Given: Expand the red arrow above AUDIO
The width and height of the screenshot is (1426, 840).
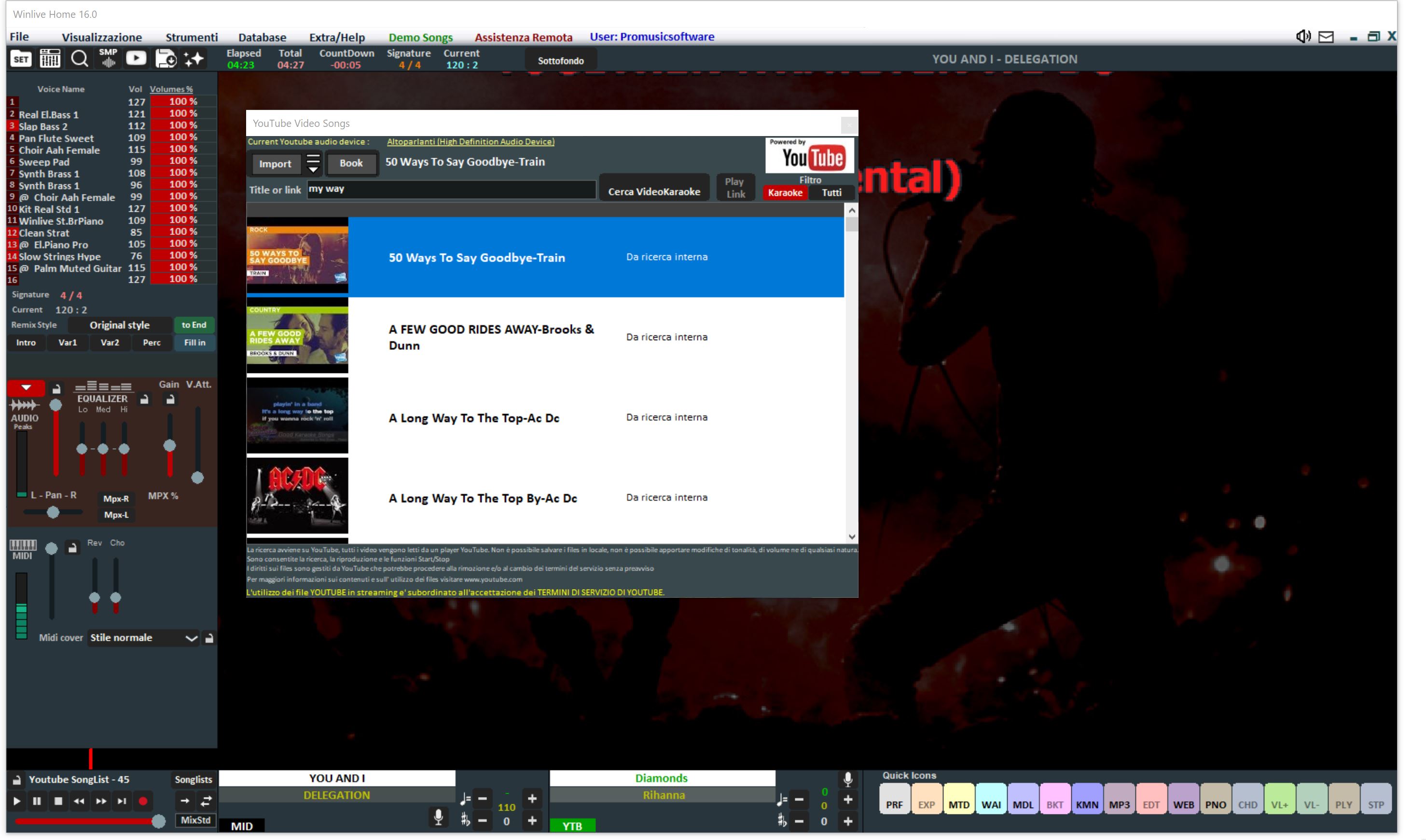Looking at the screenshot, I should click(x=26, y=388).
